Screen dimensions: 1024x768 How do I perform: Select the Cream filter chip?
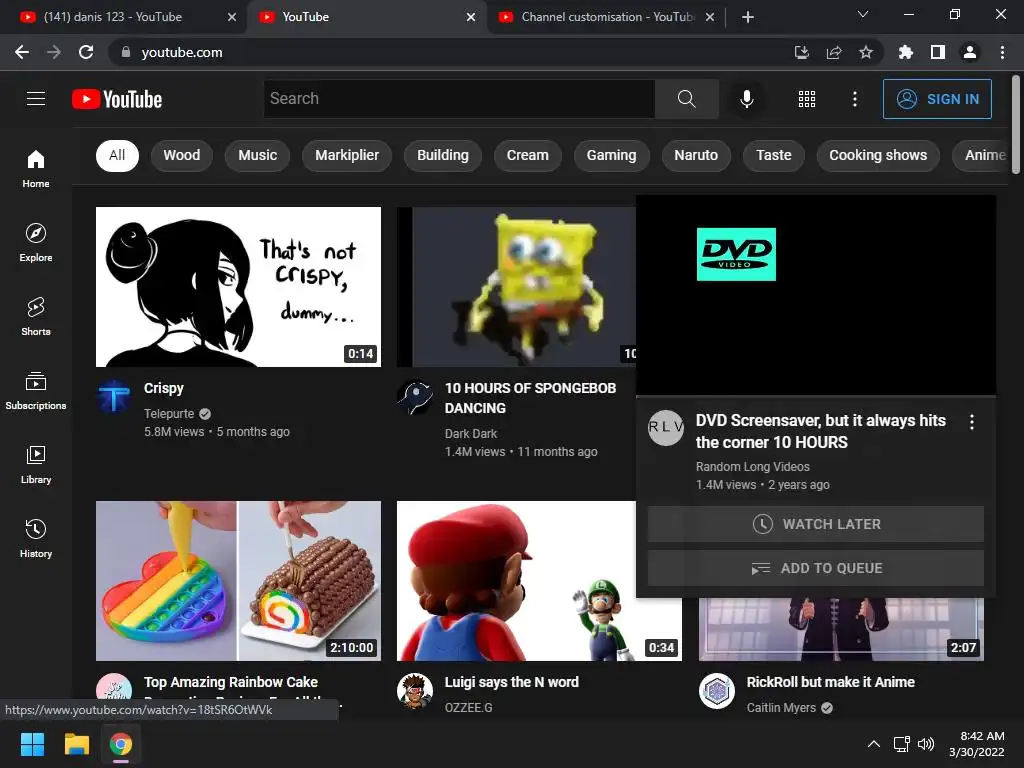point(528,155)
